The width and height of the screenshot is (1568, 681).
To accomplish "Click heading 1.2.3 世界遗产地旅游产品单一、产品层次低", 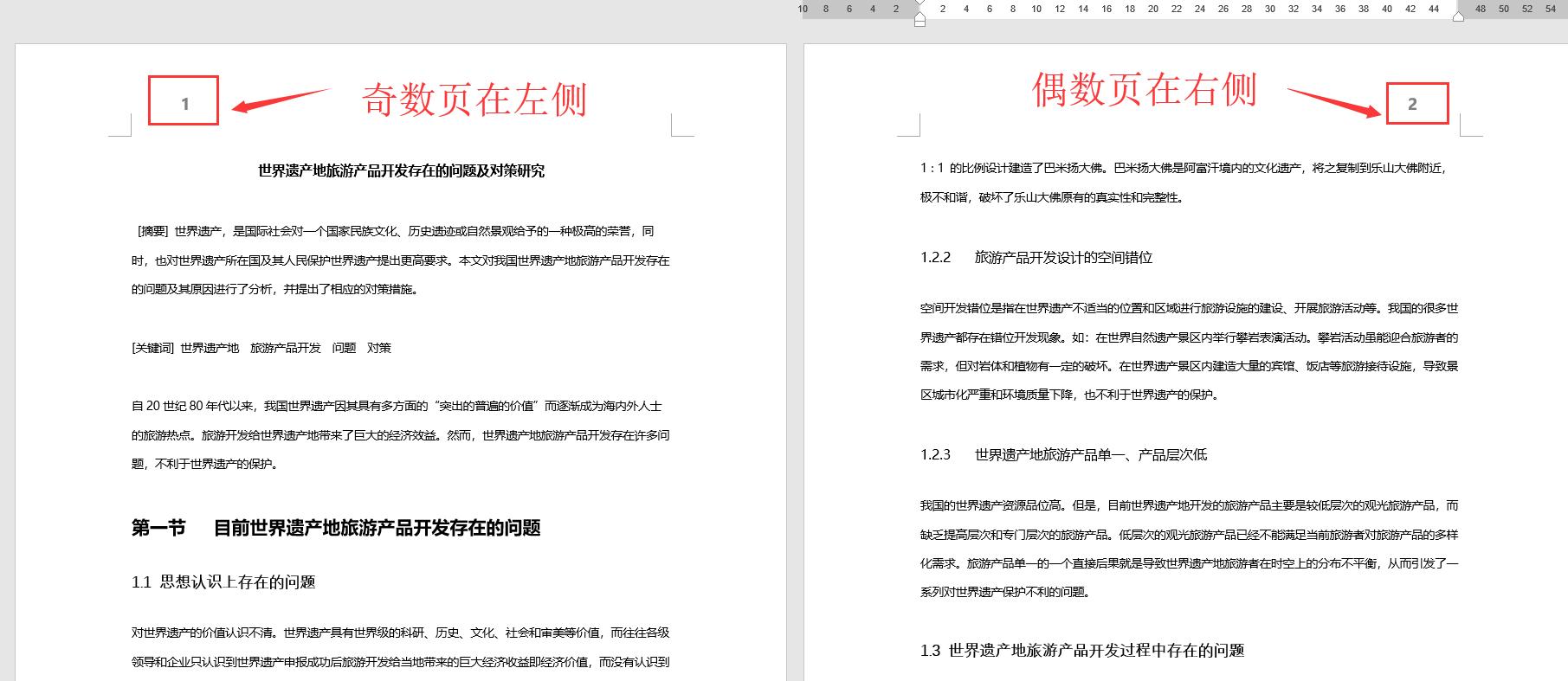I will 1063,454.
